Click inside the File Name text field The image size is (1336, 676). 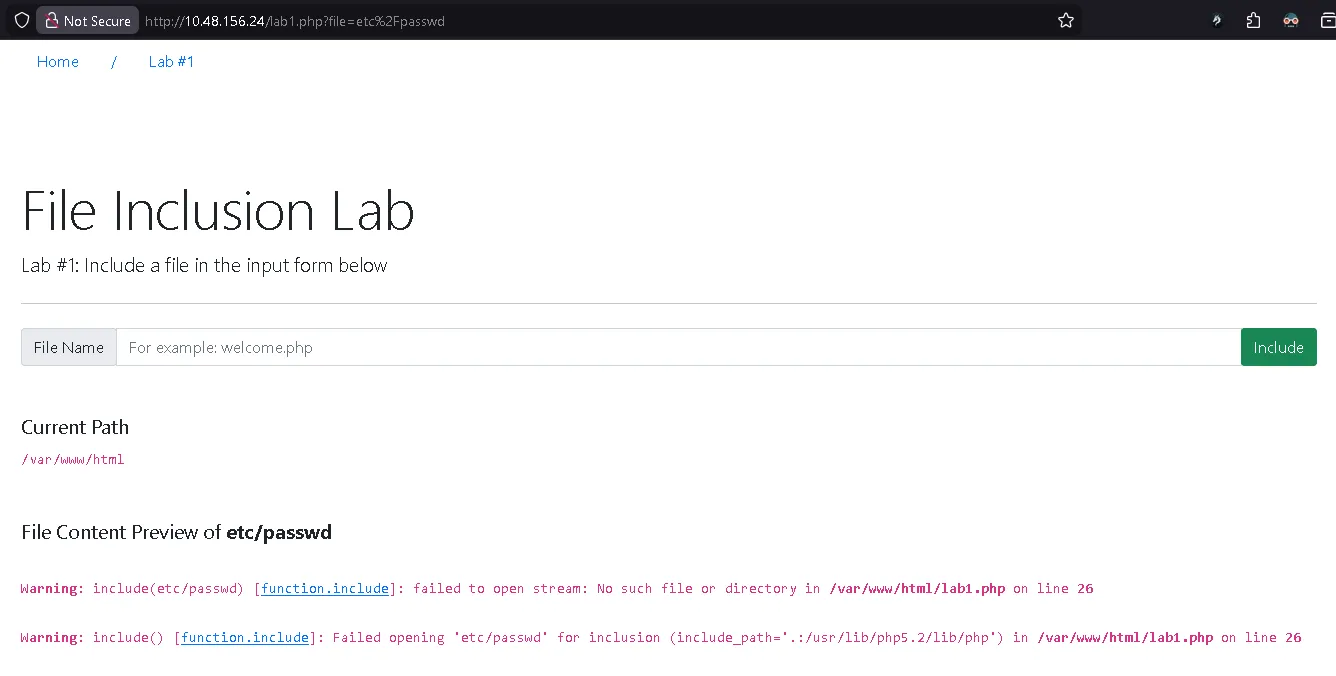point(678,347)
